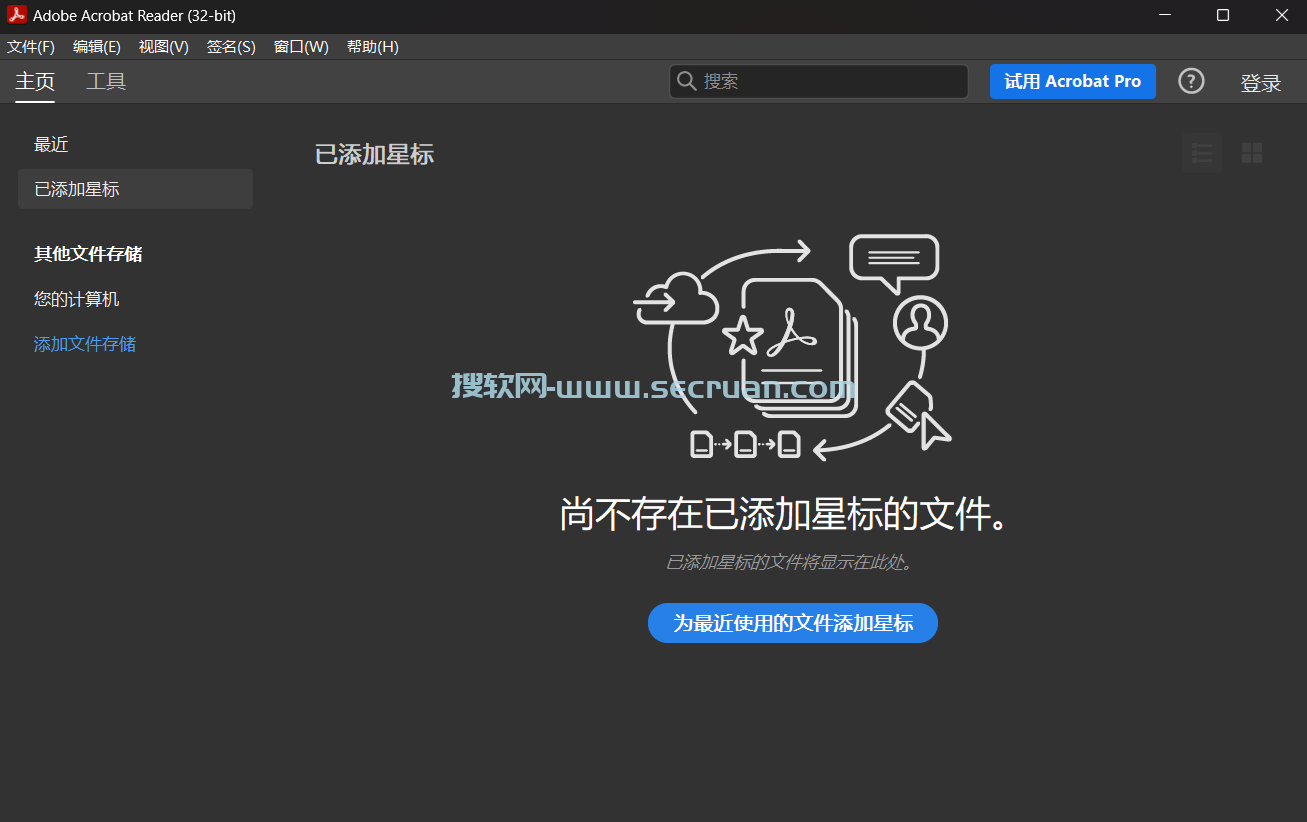Open the 编辑(E) menu
Screen dimensions: 1307x822
pyautogui.click(x=97, y=47)
